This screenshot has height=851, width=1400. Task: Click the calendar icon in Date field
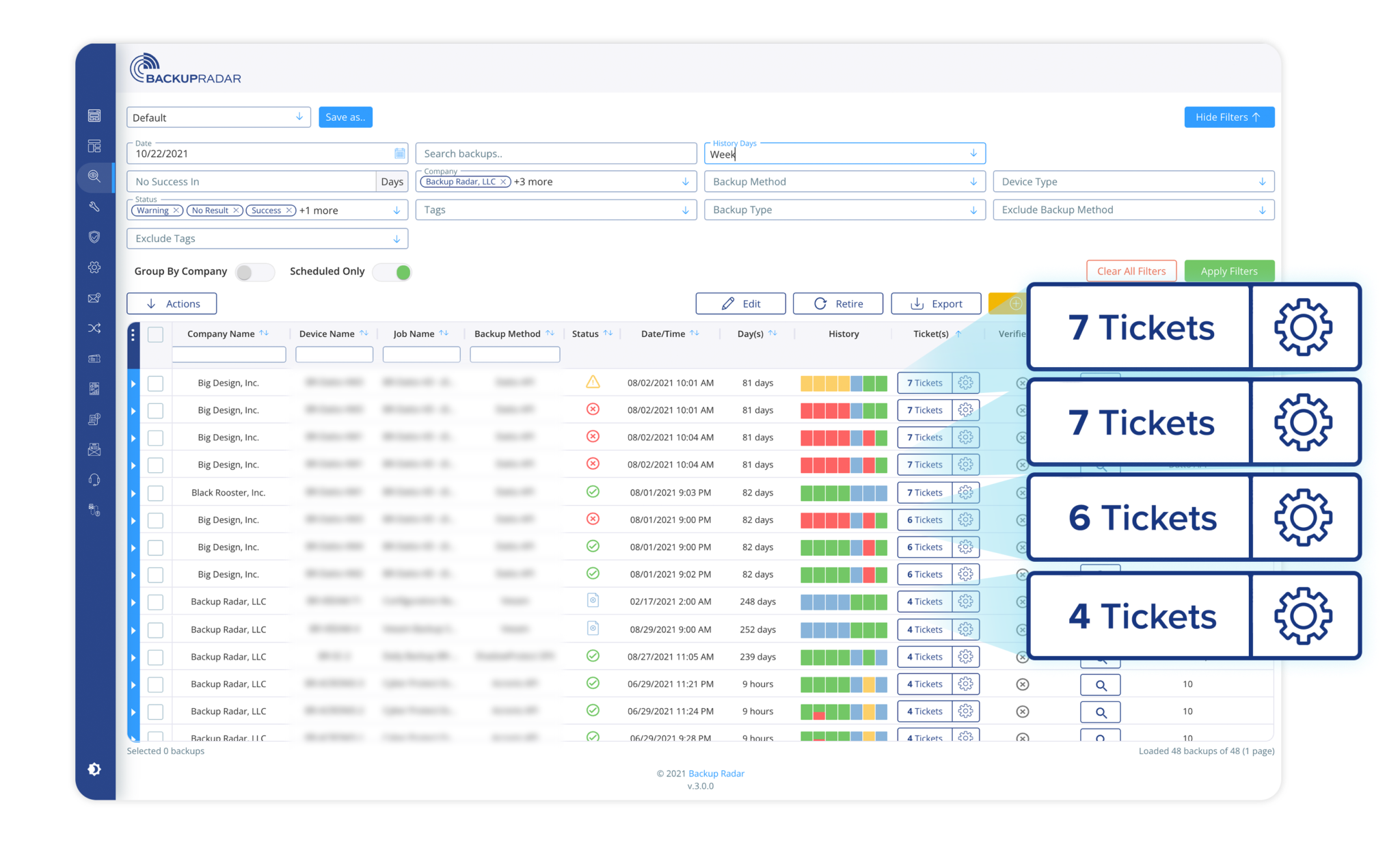[x=400, y=154]
